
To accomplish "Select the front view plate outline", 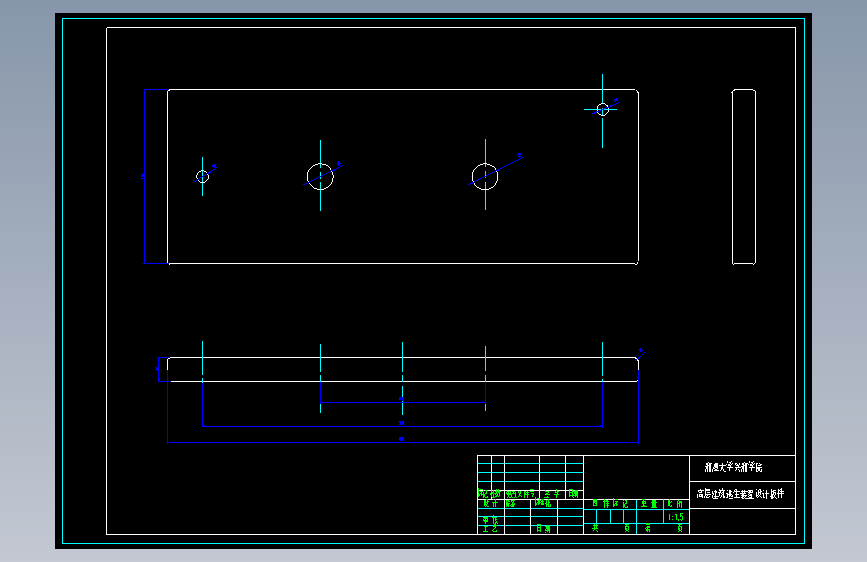I will click(x=403, y=370).
